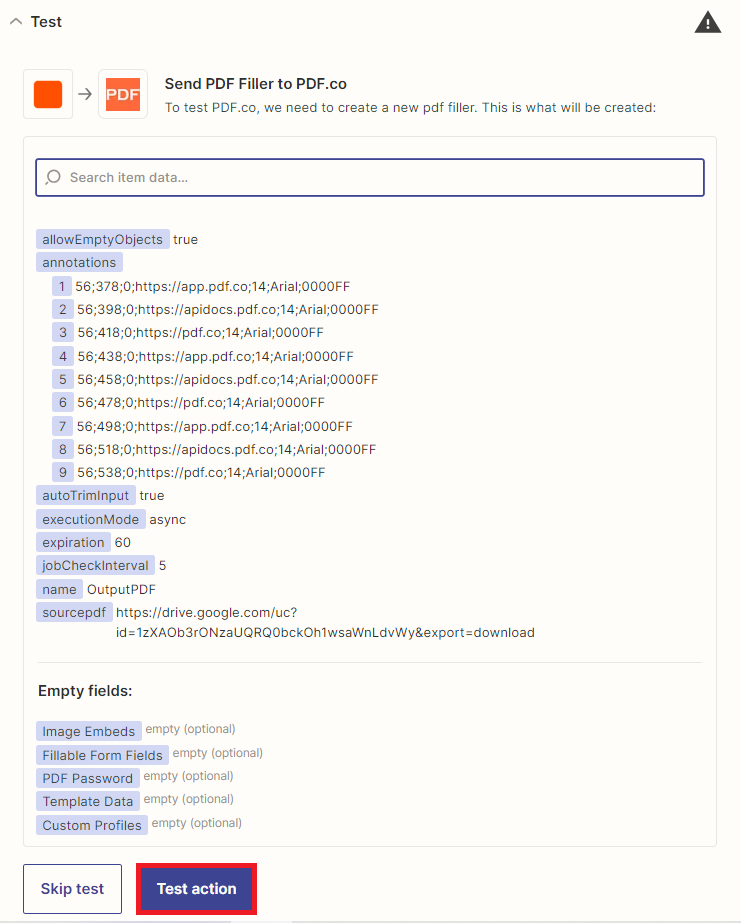Focus the Search item data field
This screenshot has height=923, width=741.
coord(370,177)
